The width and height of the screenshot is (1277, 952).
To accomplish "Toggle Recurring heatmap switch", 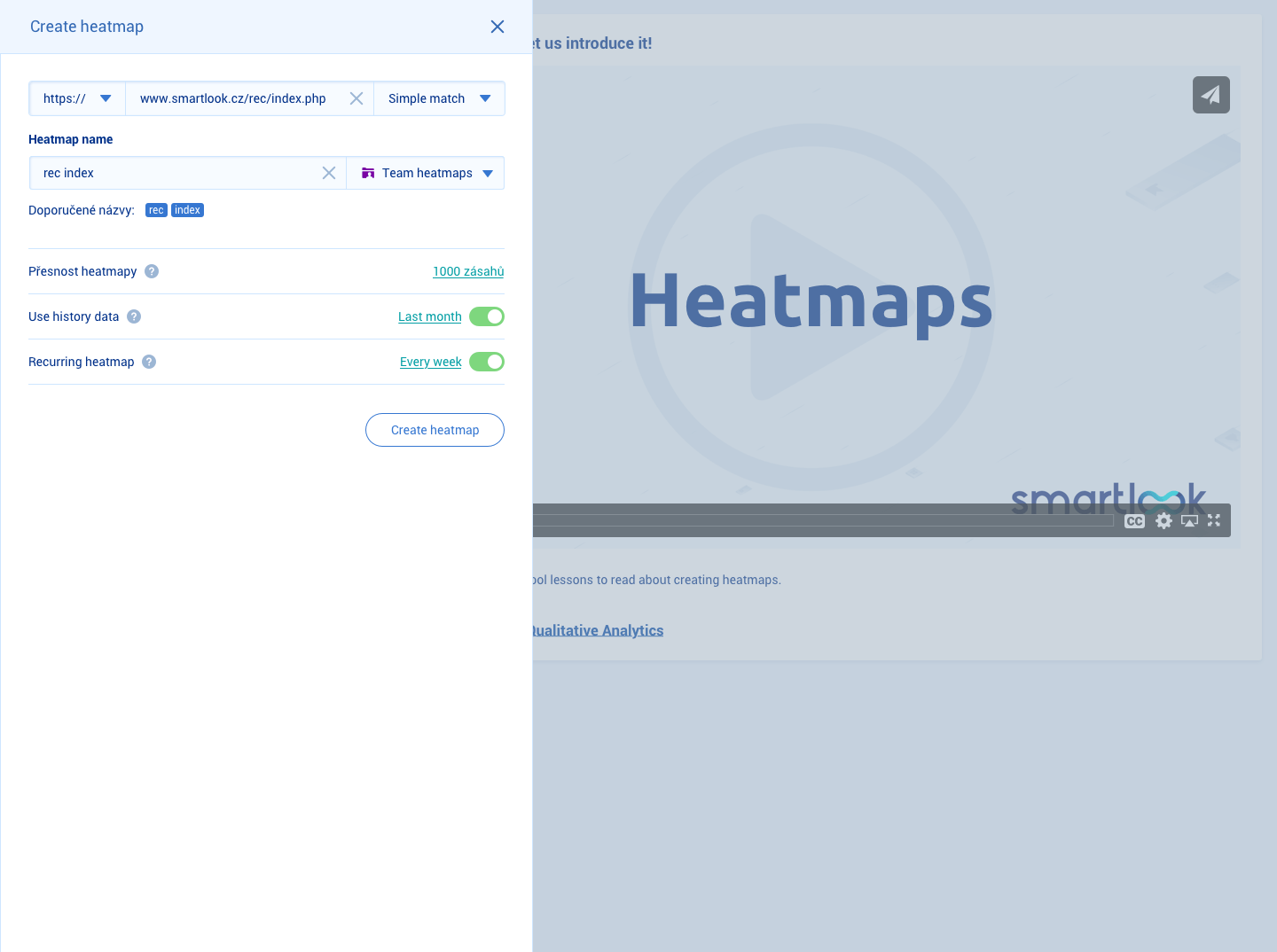I will point(487,362).
